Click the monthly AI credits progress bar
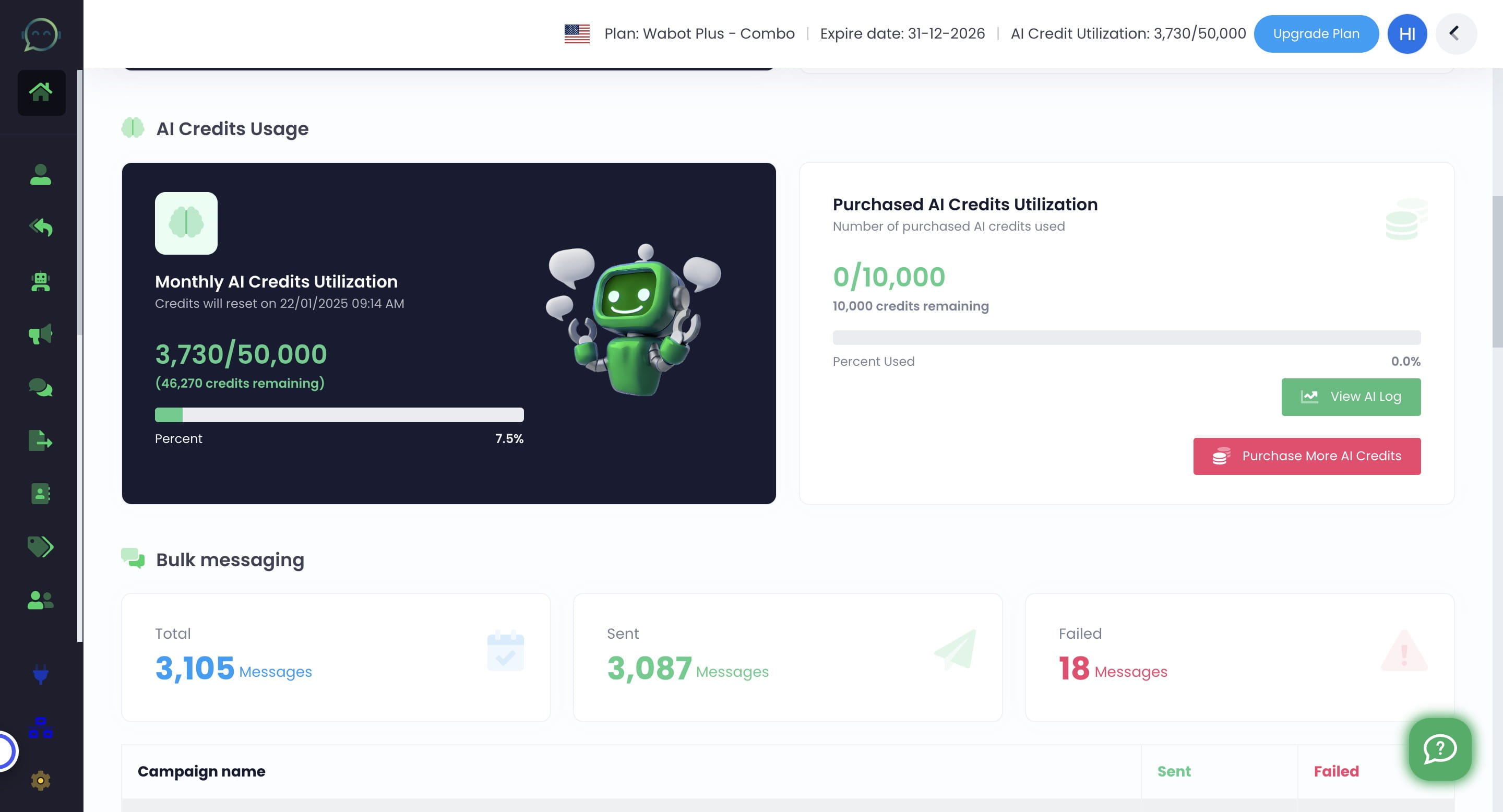Image resolution: width=1503 pixels, height=812 pixels. click(339, 415)
